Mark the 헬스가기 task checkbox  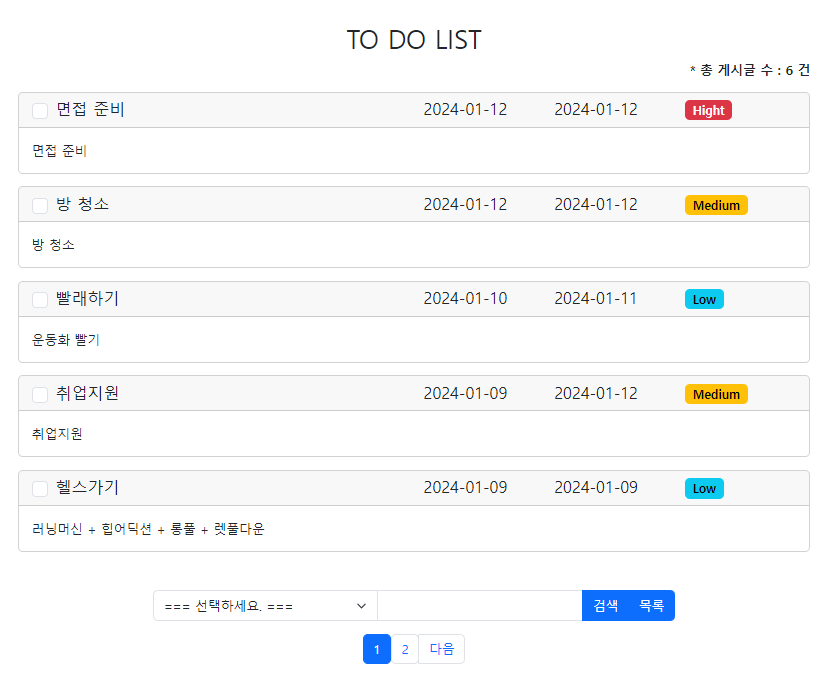pyautogui.click(x=40, y=488)
